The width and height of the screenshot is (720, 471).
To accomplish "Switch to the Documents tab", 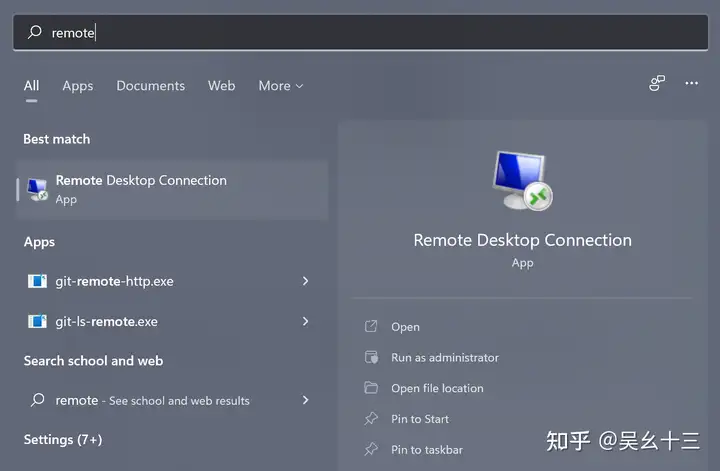I will [x=151, y=86].
